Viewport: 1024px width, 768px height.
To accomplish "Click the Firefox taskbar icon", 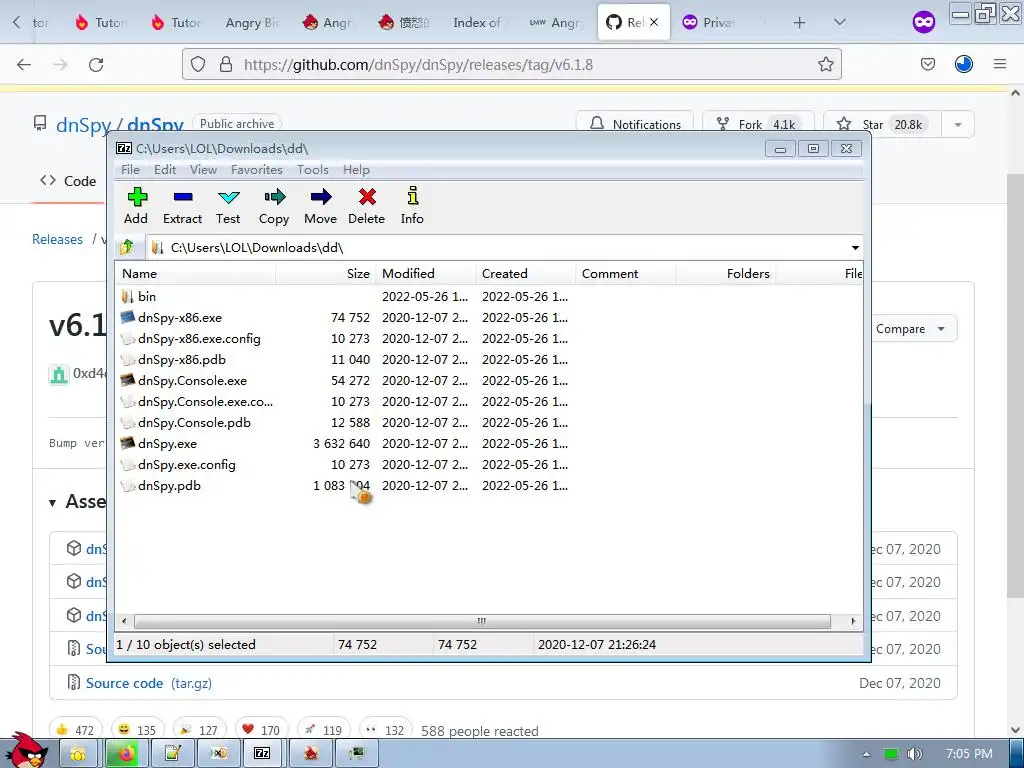I will click(x=125, y=753).
